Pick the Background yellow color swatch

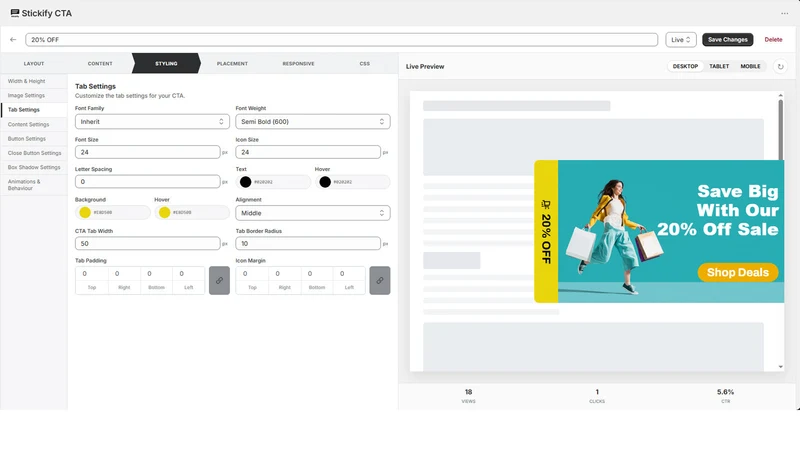coord(85,212)
